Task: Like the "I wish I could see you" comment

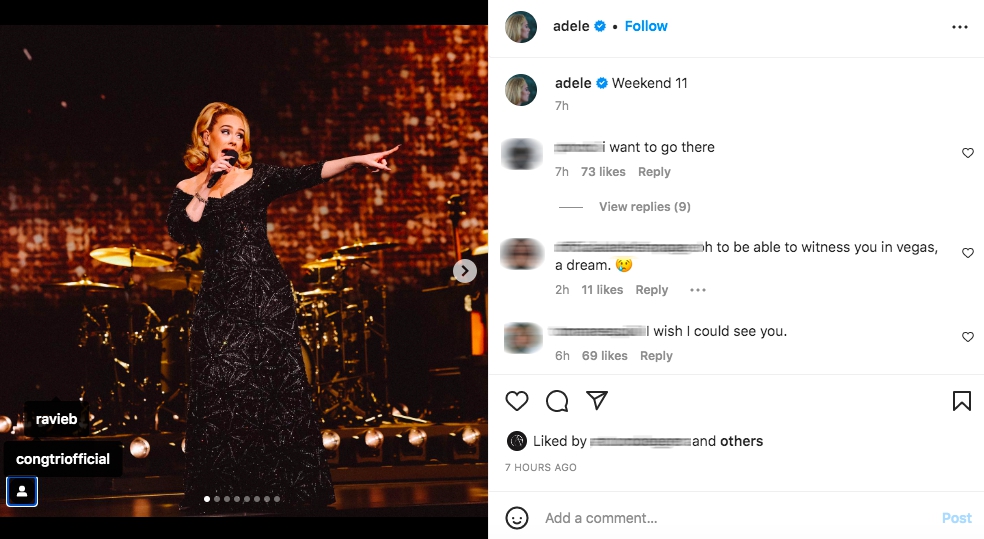Action: tap(967, 337)
